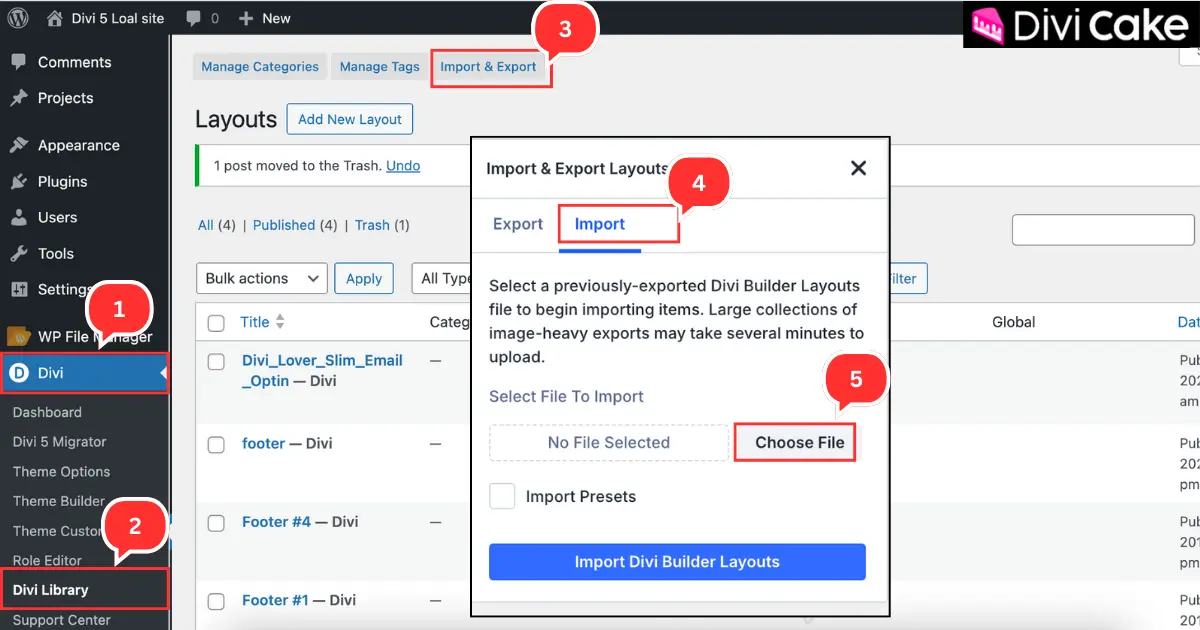Click the Plugins plug icon

pyautogui.click(x=19, y=181)
